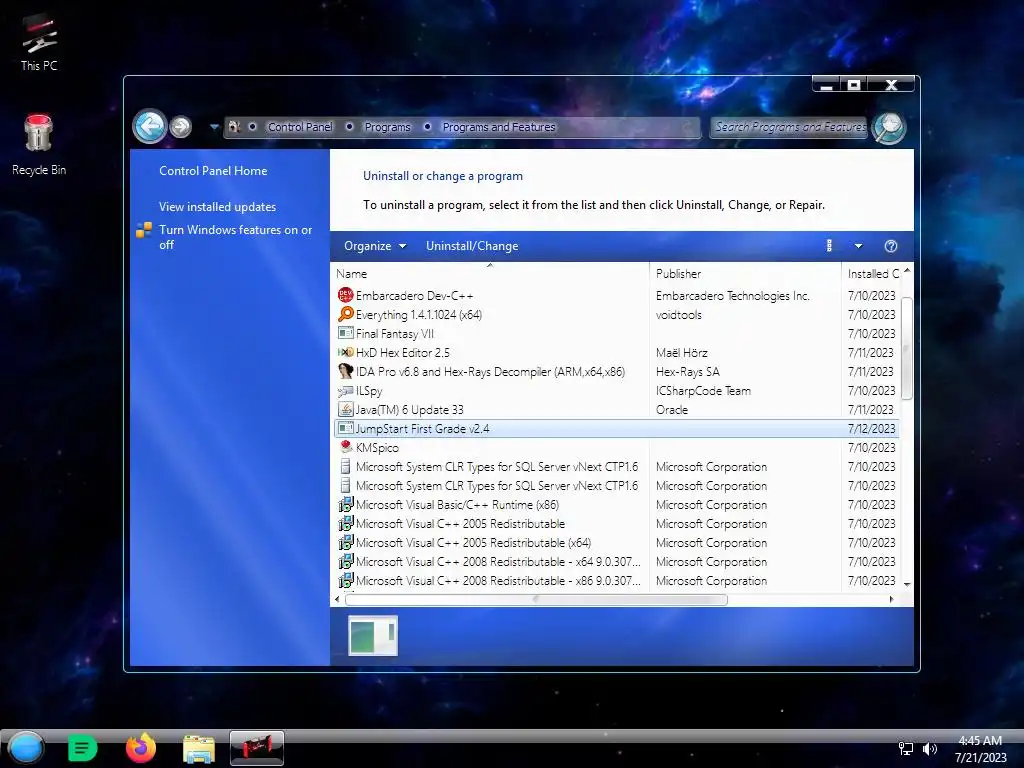Select the KMSpico entry name
Screen dimensions: 1024x768
pos(377,447)
